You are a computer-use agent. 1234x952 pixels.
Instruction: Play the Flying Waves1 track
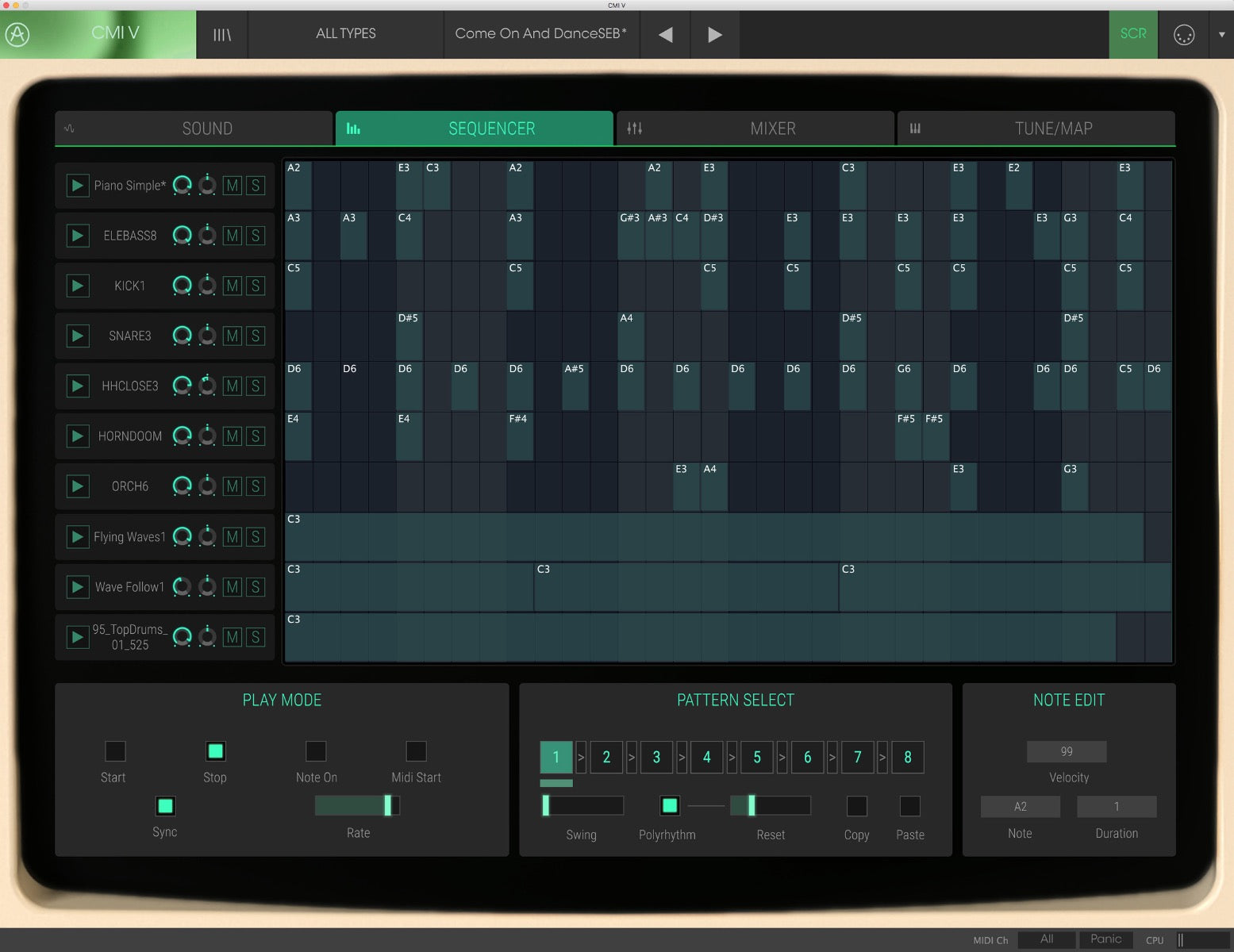[77, 537]
